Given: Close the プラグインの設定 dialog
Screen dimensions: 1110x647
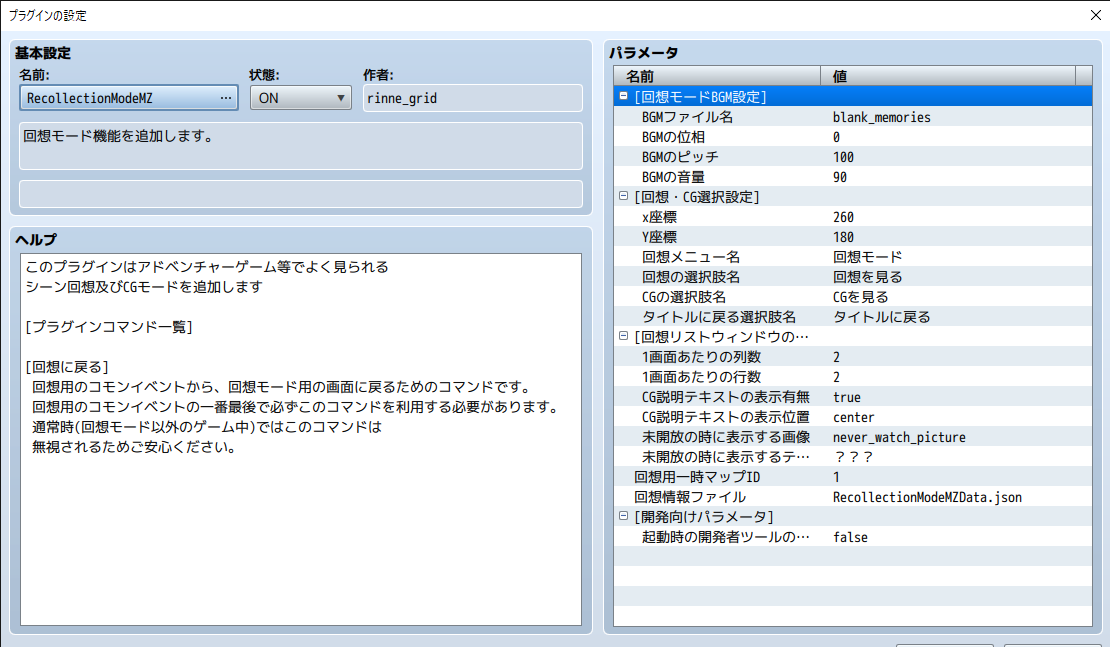Looking at the screenshot, I should [1096, 15].
